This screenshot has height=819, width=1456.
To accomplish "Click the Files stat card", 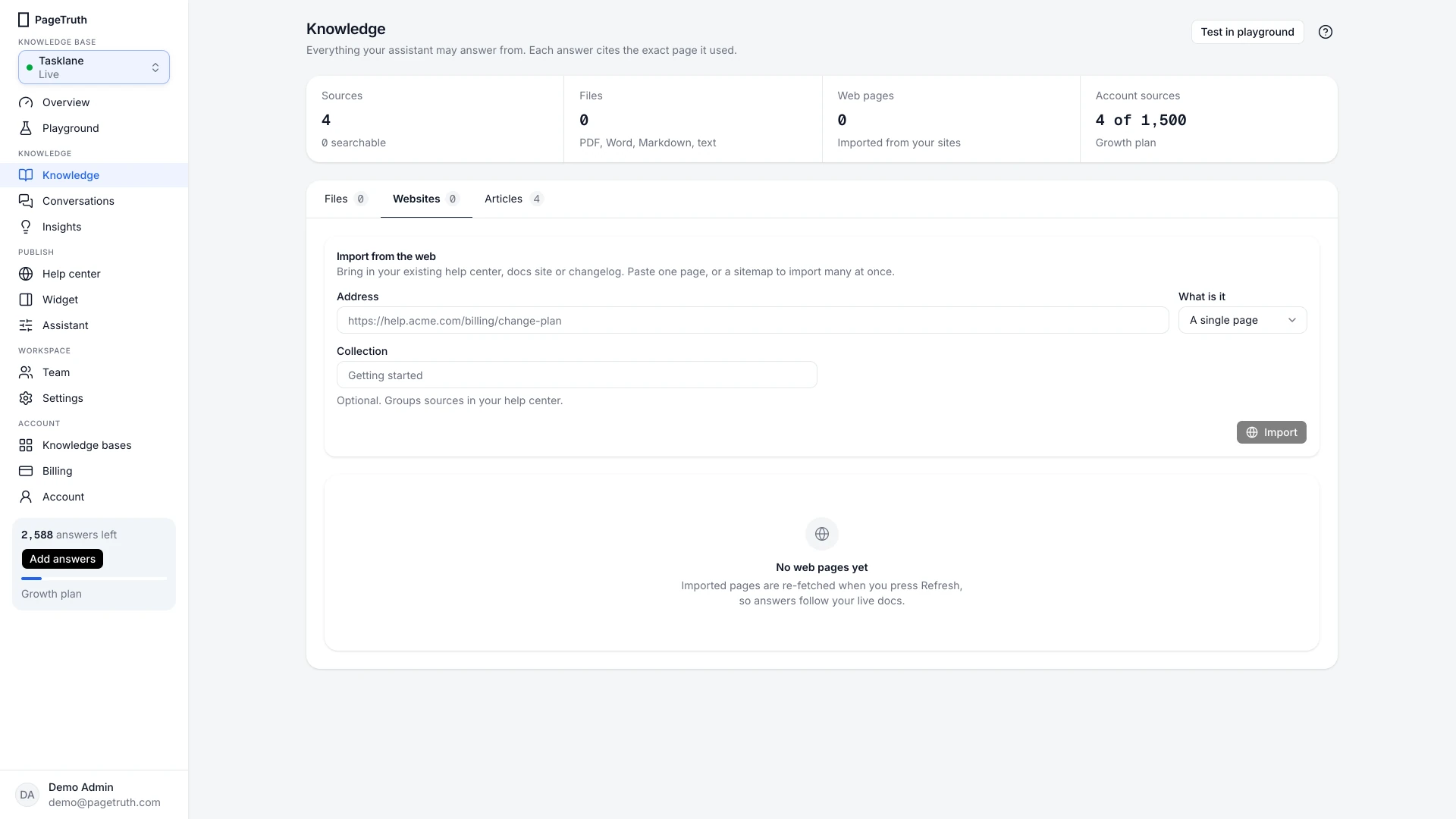I will (693, 119).
